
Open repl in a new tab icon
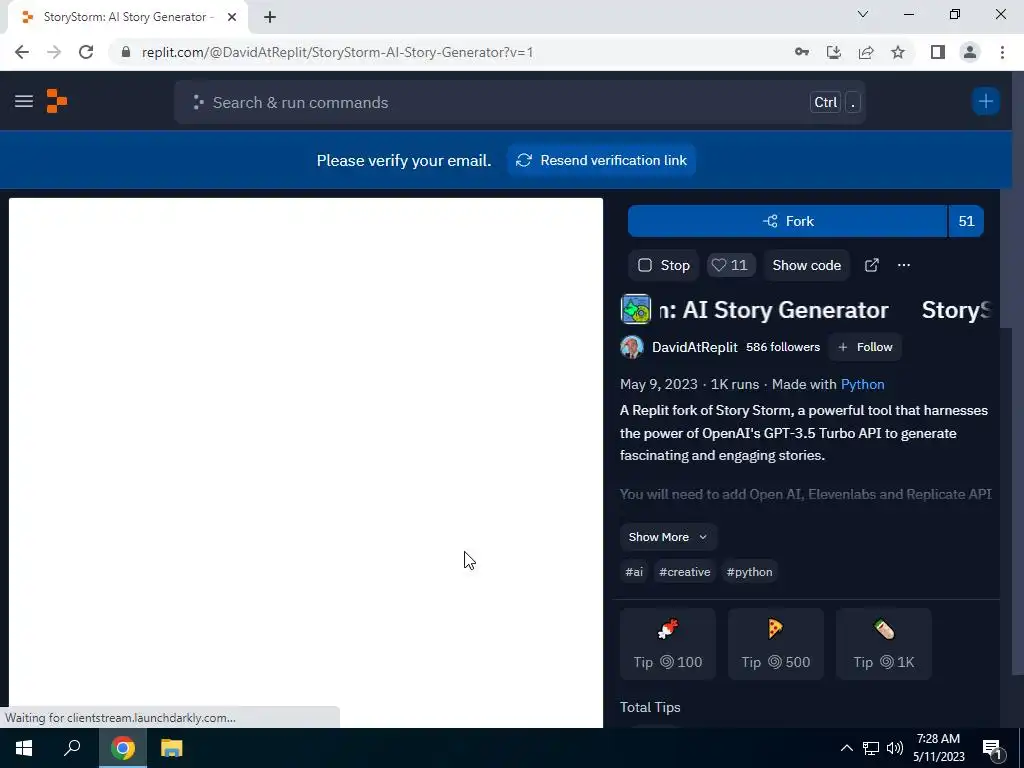point(871,265)
